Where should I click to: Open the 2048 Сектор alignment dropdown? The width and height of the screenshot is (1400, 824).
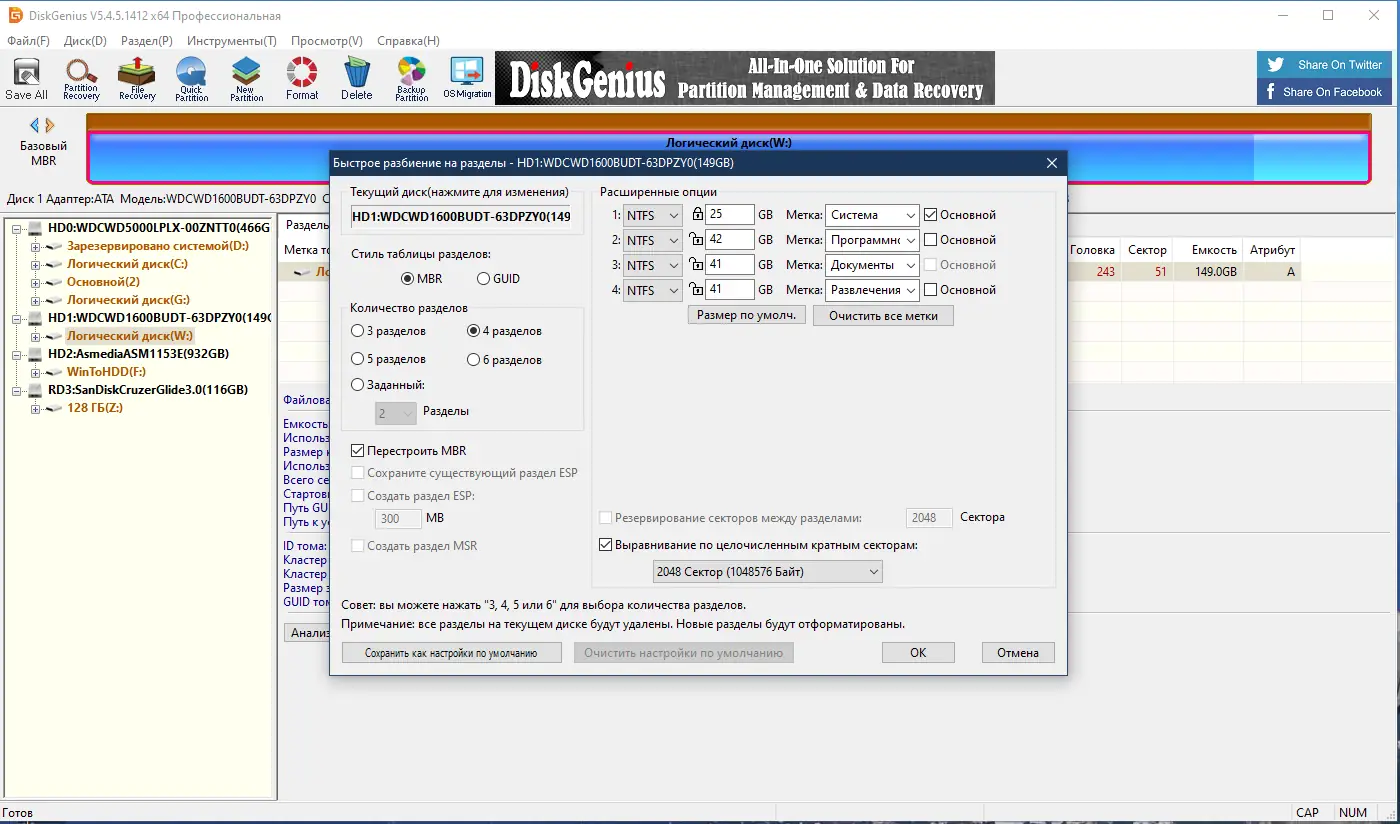(x=767, y=572)
